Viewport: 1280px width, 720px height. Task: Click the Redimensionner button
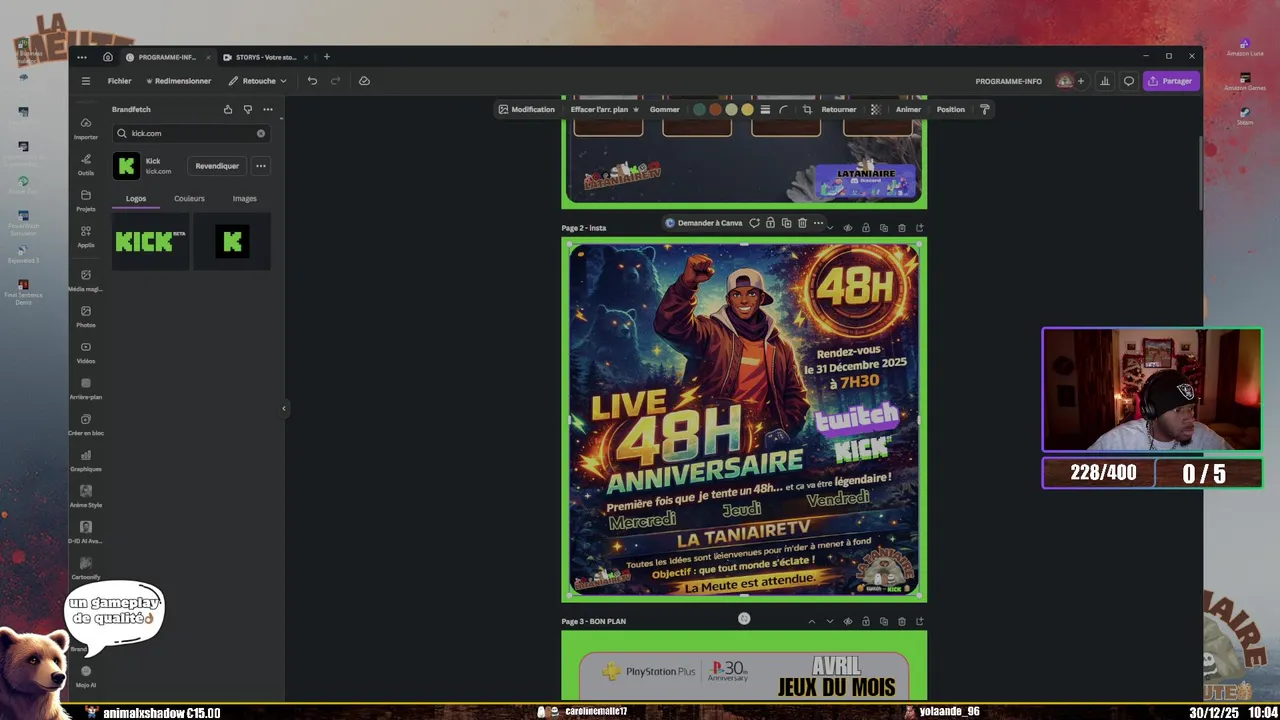[179, 81]
